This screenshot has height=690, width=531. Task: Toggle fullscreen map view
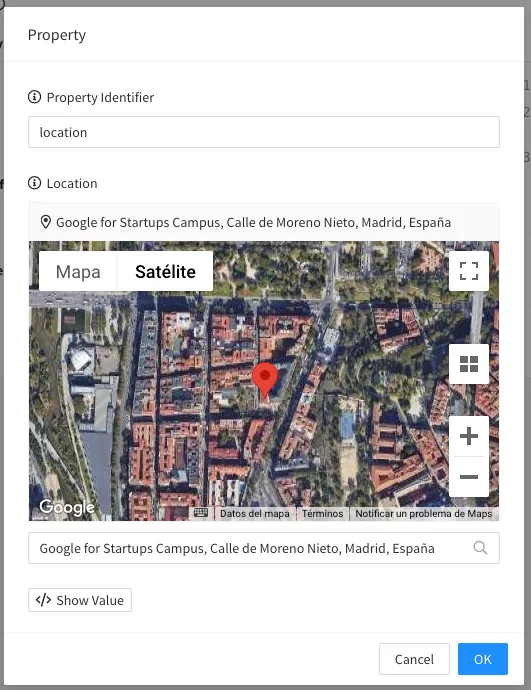click(x=469, y=271)
